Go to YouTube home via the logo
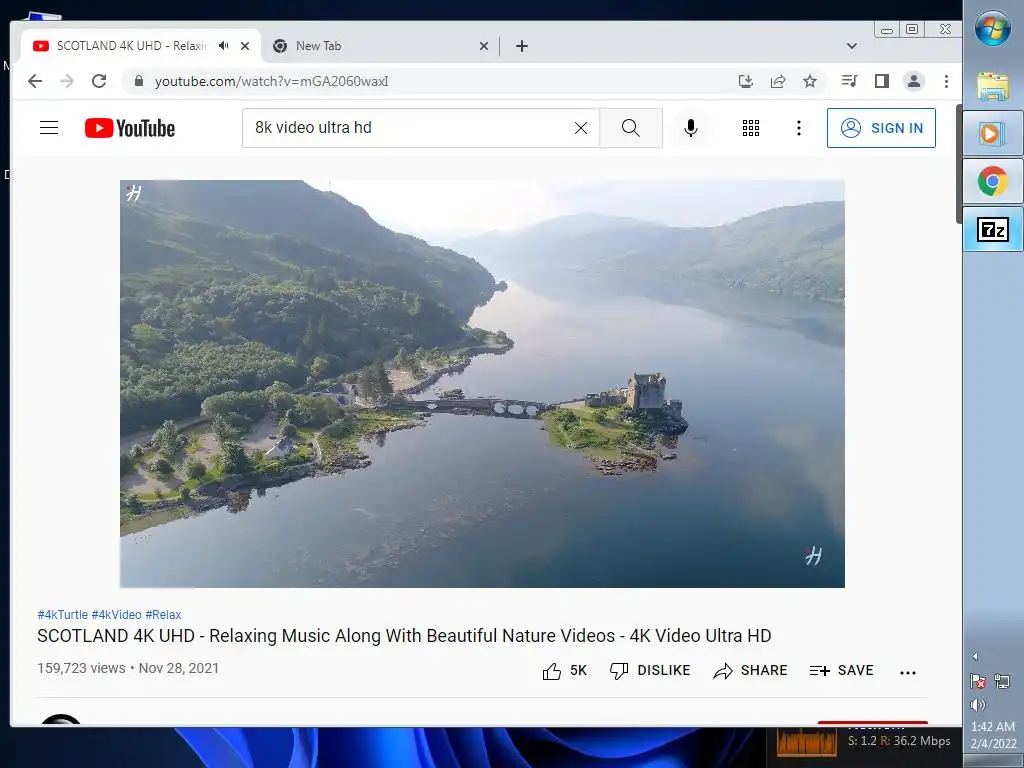The width and height of the screenshot is (1024, 768). click(x=130, y=128)
